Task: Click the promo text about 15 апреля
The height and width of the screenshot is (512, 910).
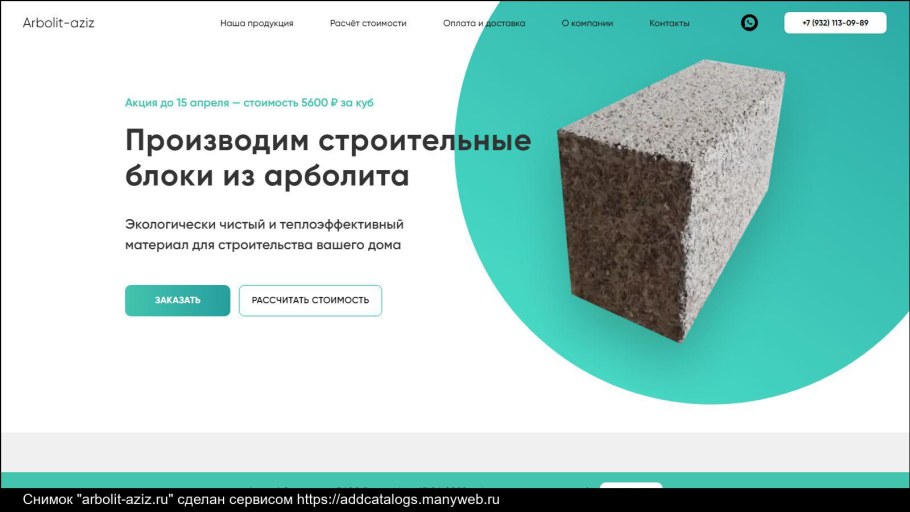Action: 249,102
